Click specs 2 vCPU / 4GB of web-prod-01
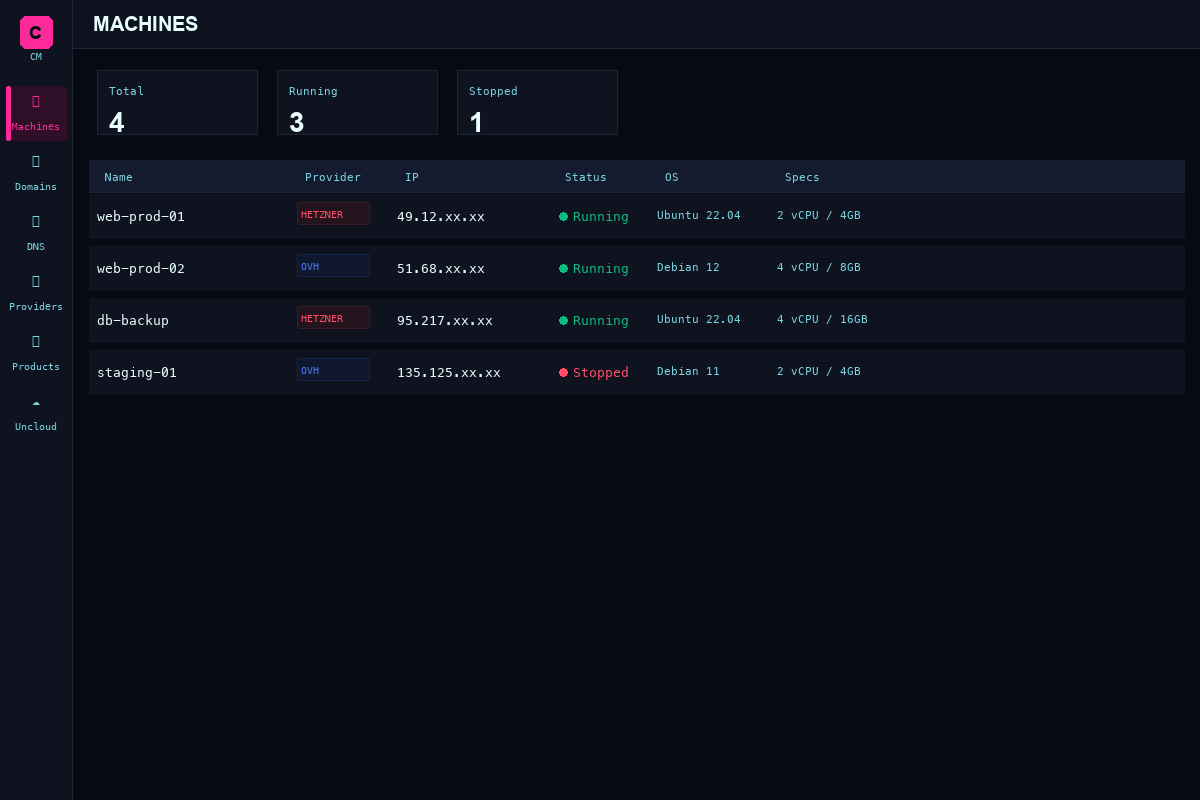Image resolution: width=1200 pixels, height=800 pixels. (819, 215)
